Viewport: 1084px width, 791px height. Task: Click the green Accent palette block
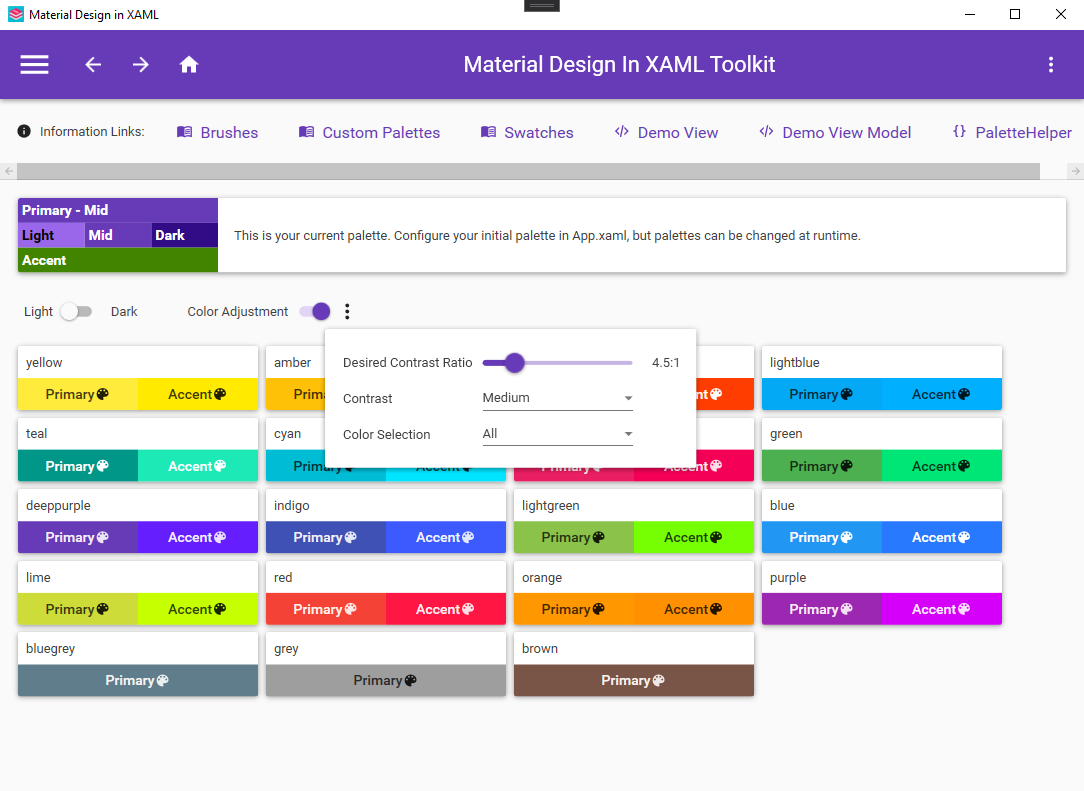coord(118,260)
